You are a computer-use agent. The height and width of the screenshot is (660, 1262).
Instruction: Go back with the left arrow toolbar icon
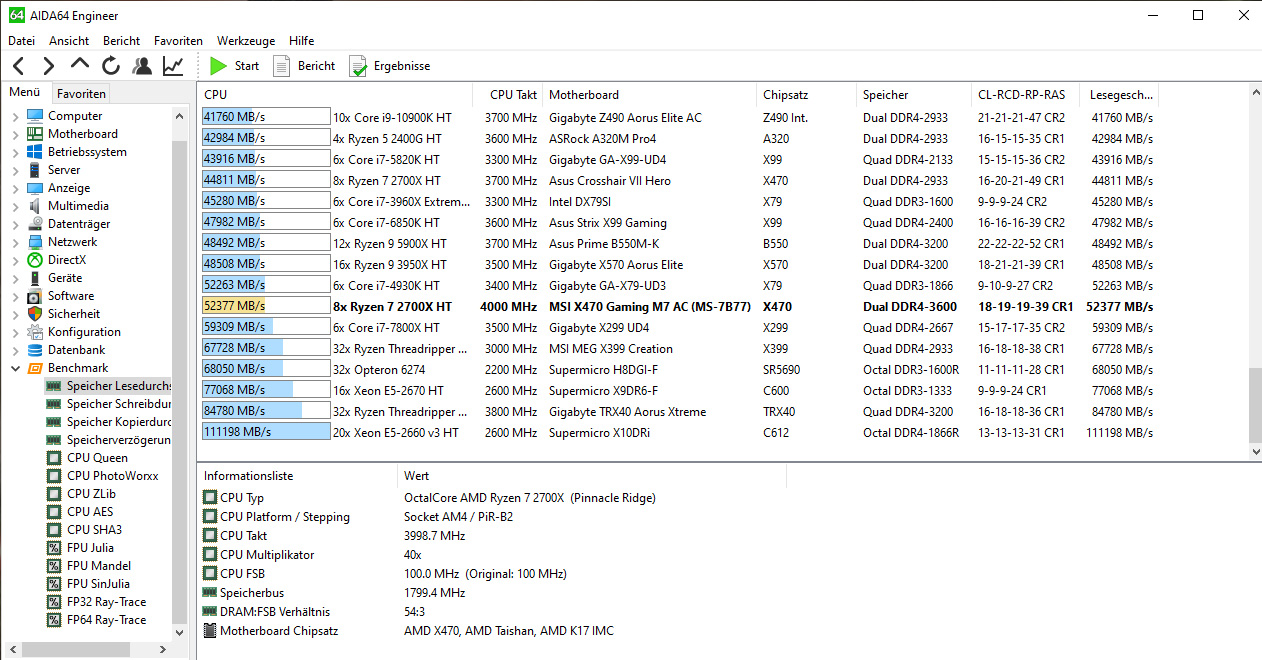click(x=18, y=66)
